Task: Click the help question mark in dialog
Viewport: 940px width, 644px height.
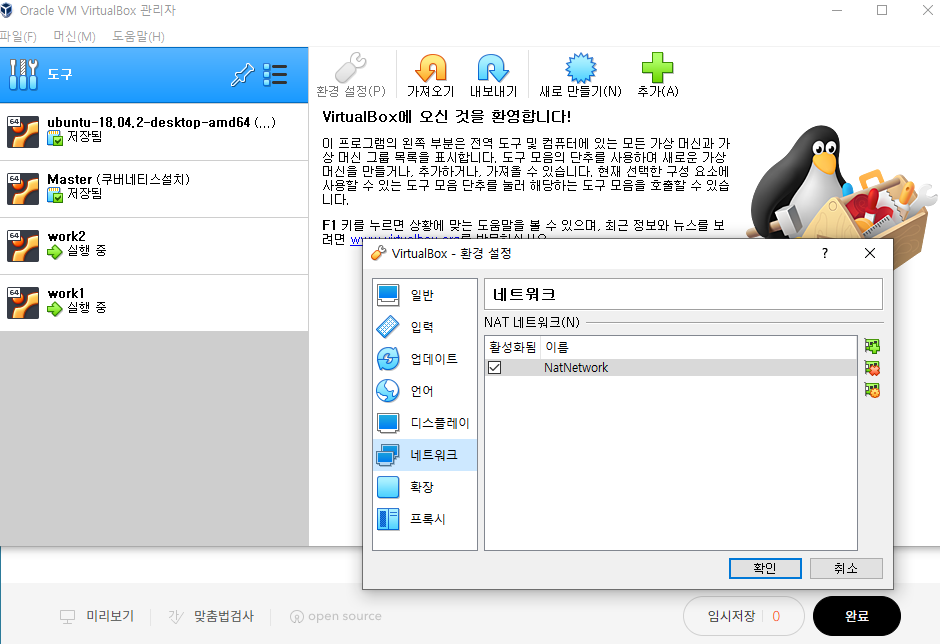Action: coord(825,253)
